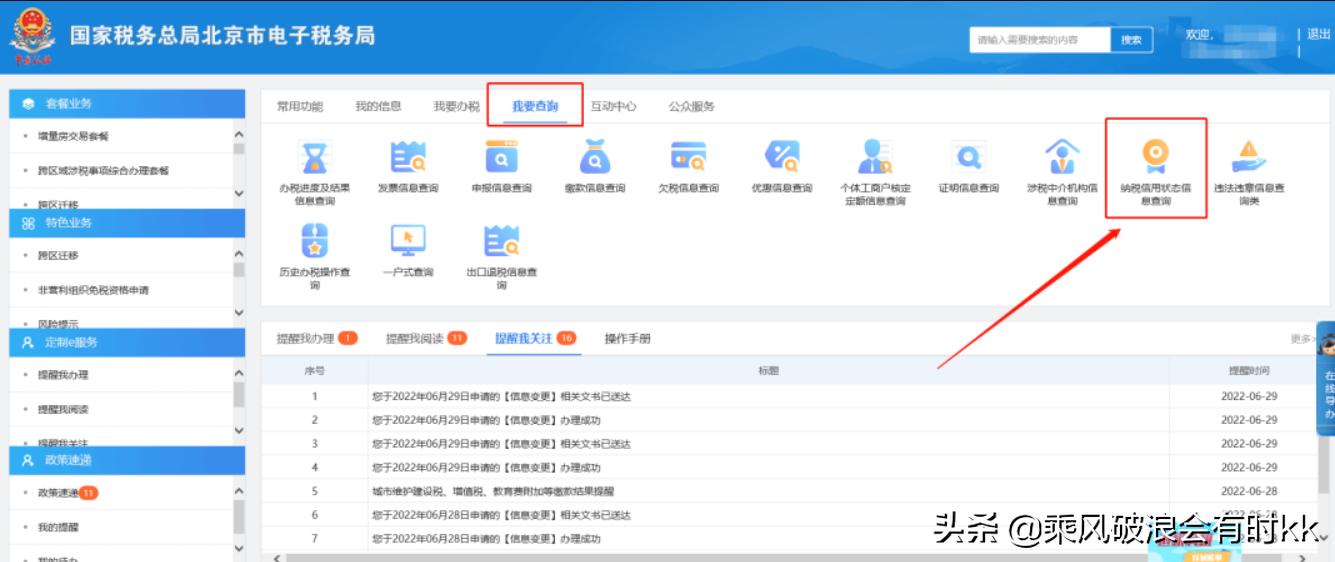This screenshot has height=562, width=1335.
Task: Click left arrow of table horizontal scrollbar
Action: coord(277,558)
